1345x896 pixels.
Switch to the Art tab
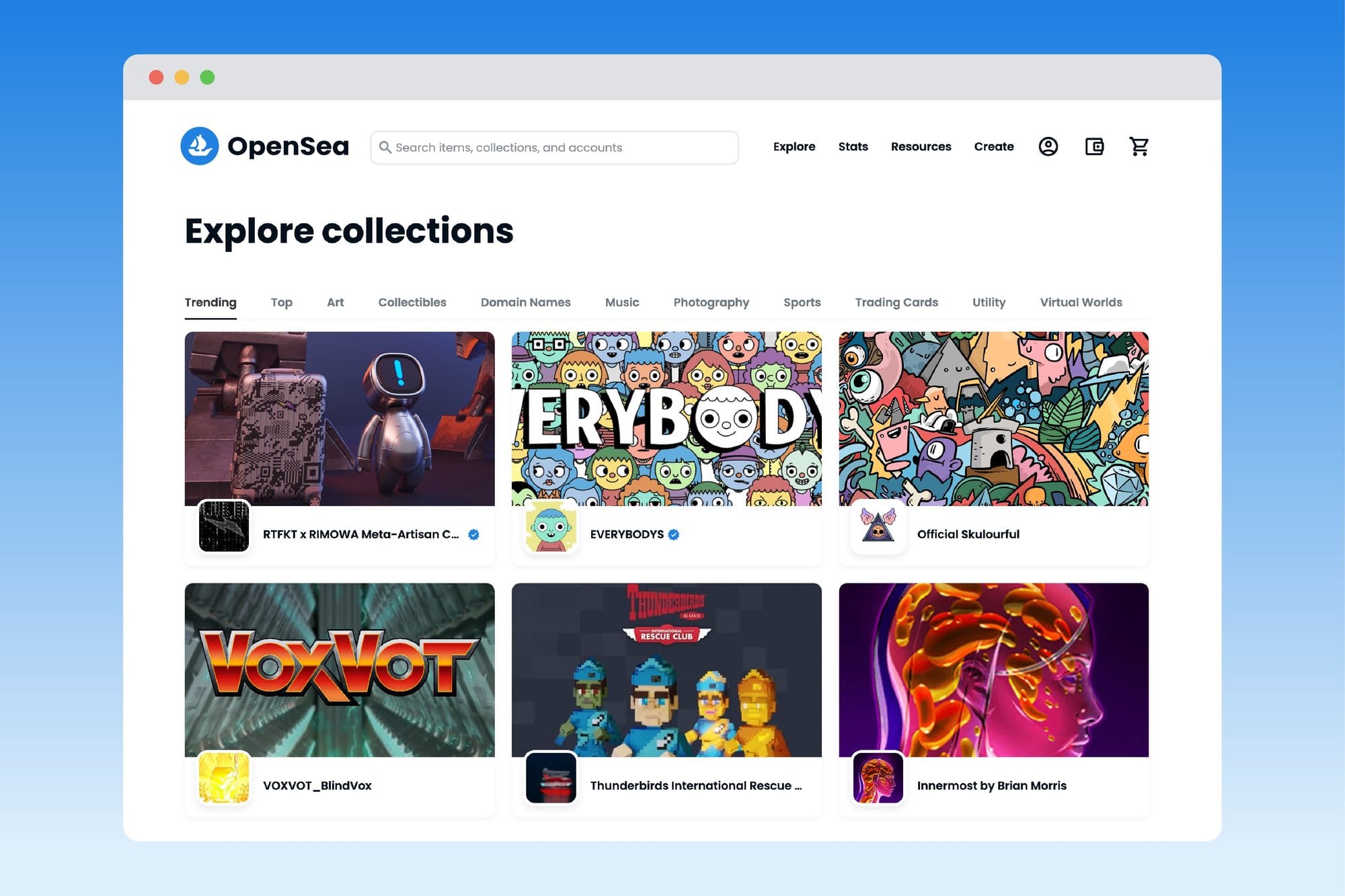point(335,302)
